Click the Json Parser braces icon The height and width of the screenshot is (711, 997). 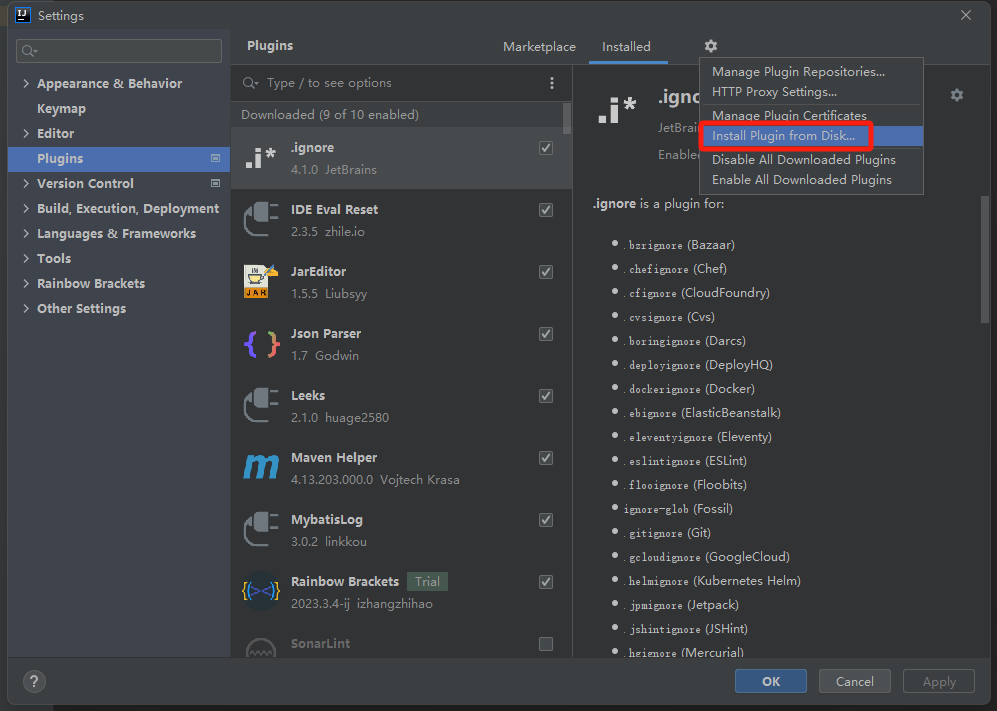pyautogui.click(x=261, y=344)
